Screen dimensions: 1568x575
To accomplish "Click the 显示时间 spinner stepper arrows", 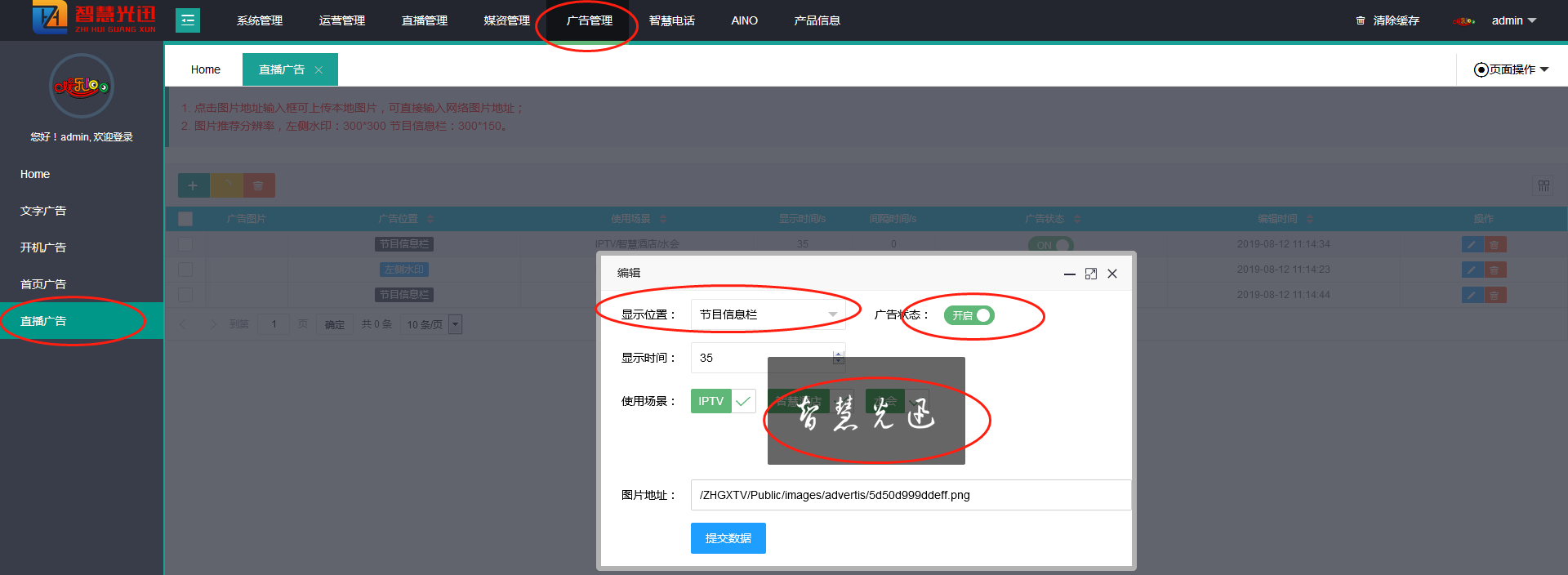I will pos(838,358).
